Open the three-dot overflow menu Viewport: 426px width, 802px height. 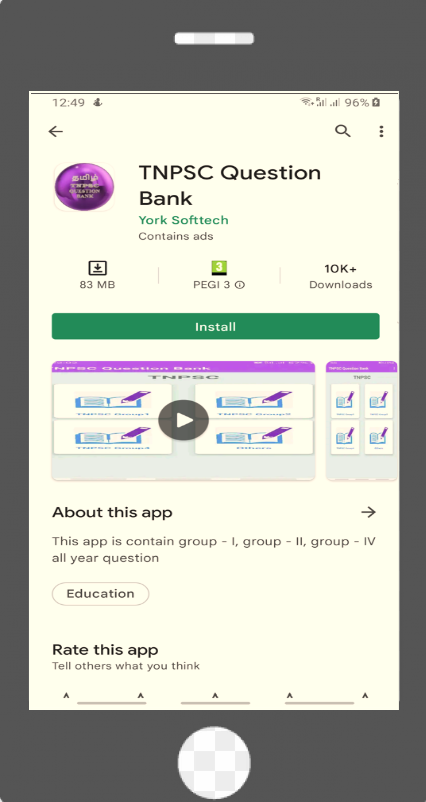(381, 131)
